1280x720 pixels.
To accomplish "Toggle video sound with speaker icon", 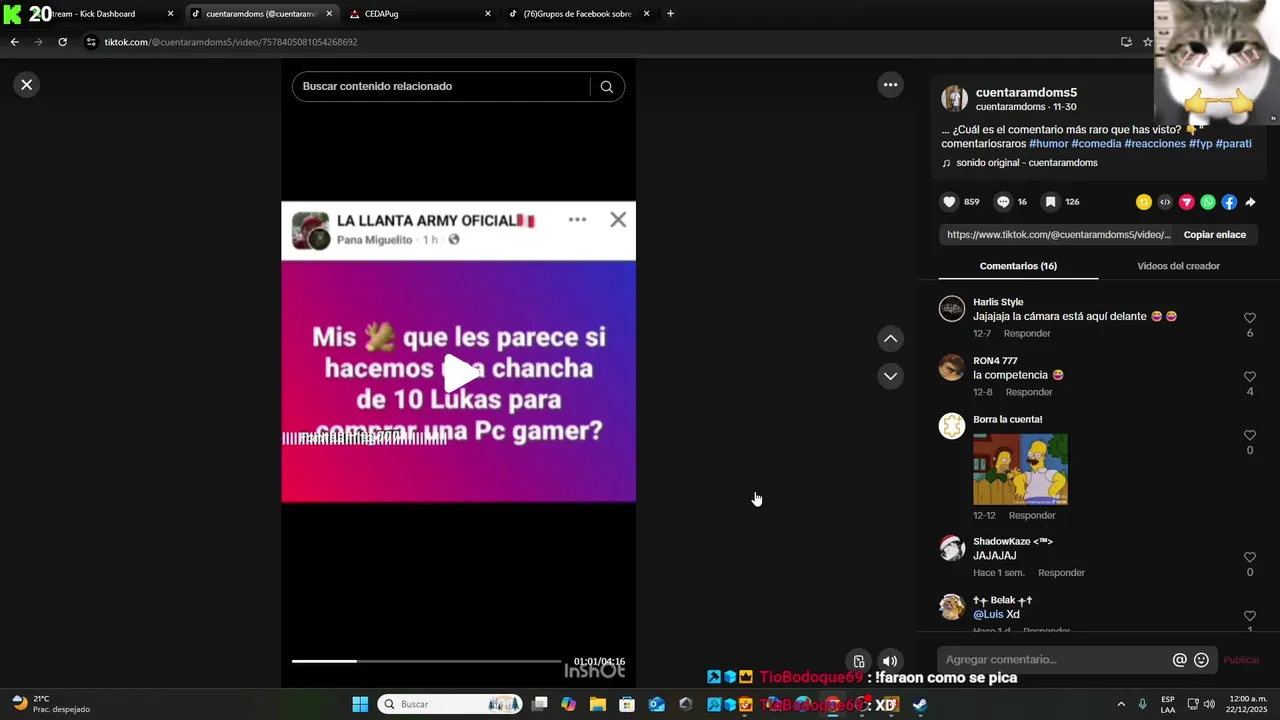I will (x=889, y=661).
